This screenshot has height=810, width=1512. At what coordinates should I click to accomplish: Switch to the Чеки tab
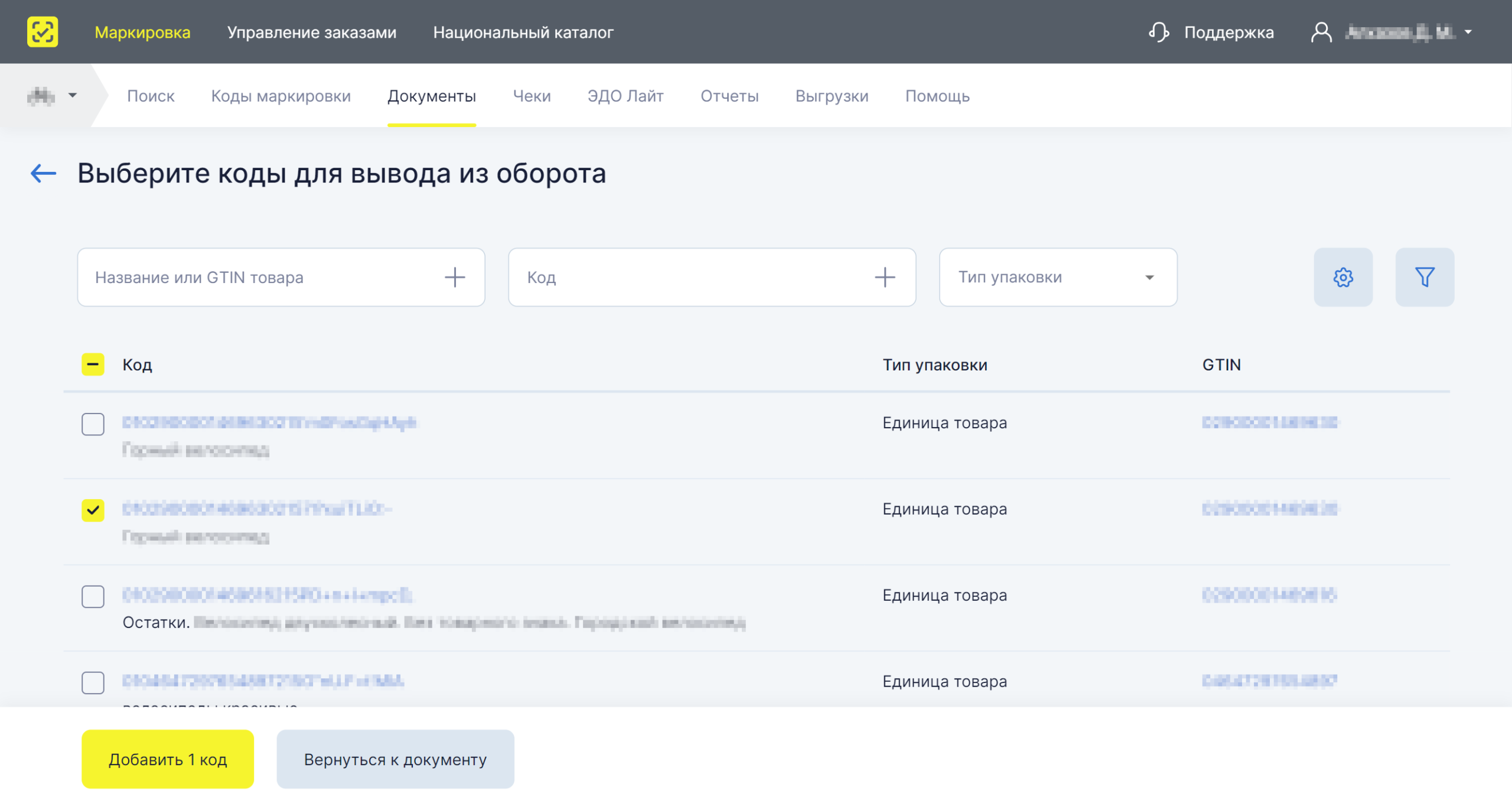tap(532, 96)
